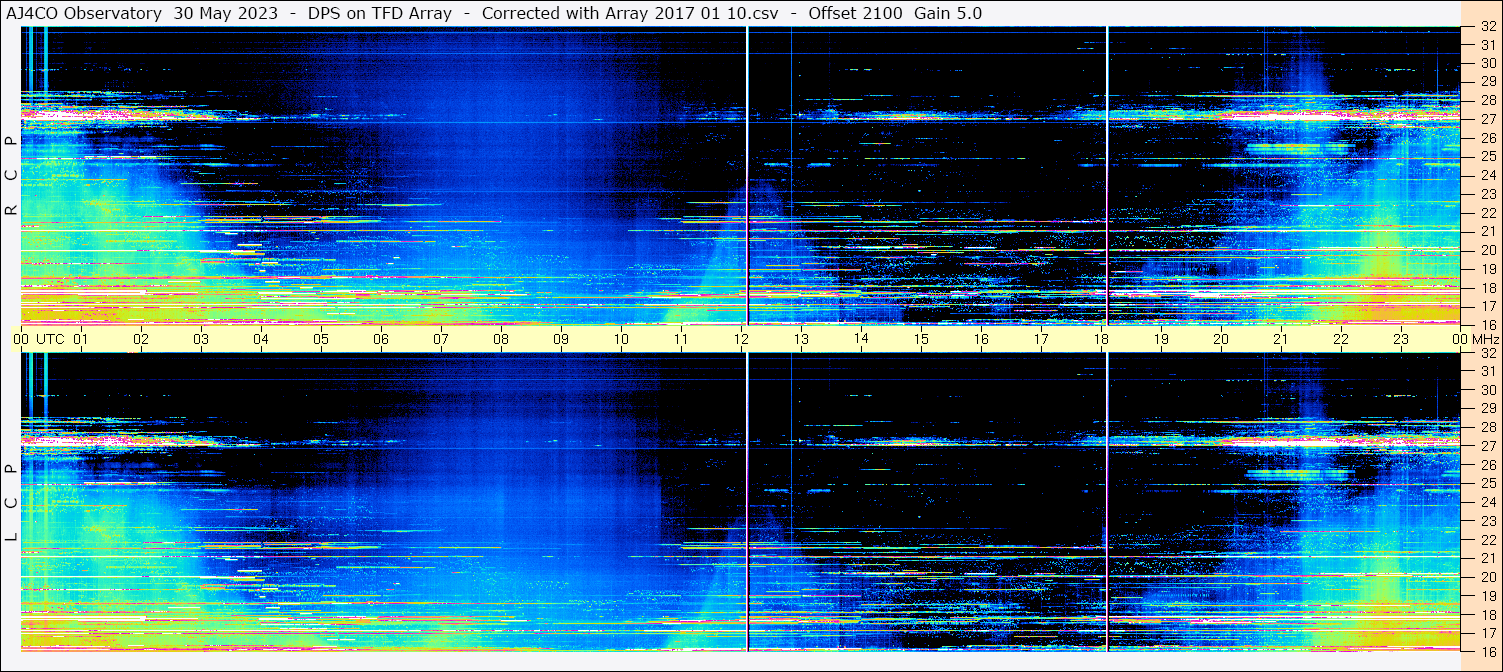The height and width of the screenshot is (672, 1503).
Task: Choose the "20" hour label on time axis
Action: point(1221,339)
